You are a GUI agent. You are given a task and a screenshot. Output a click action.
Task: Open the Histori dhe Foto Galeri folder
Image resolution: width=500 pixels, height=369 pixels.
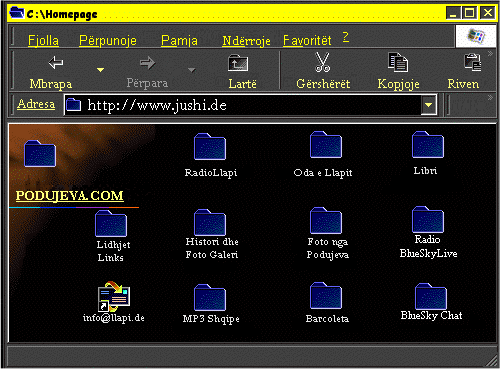tap(210, 222)
